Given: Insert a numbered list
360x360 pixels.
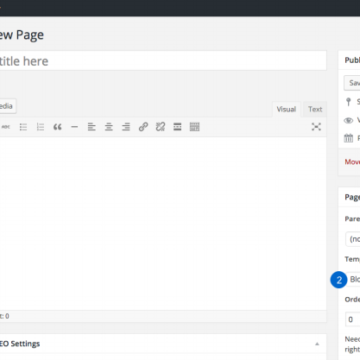Looking at the screenshot, I should 40,127.
